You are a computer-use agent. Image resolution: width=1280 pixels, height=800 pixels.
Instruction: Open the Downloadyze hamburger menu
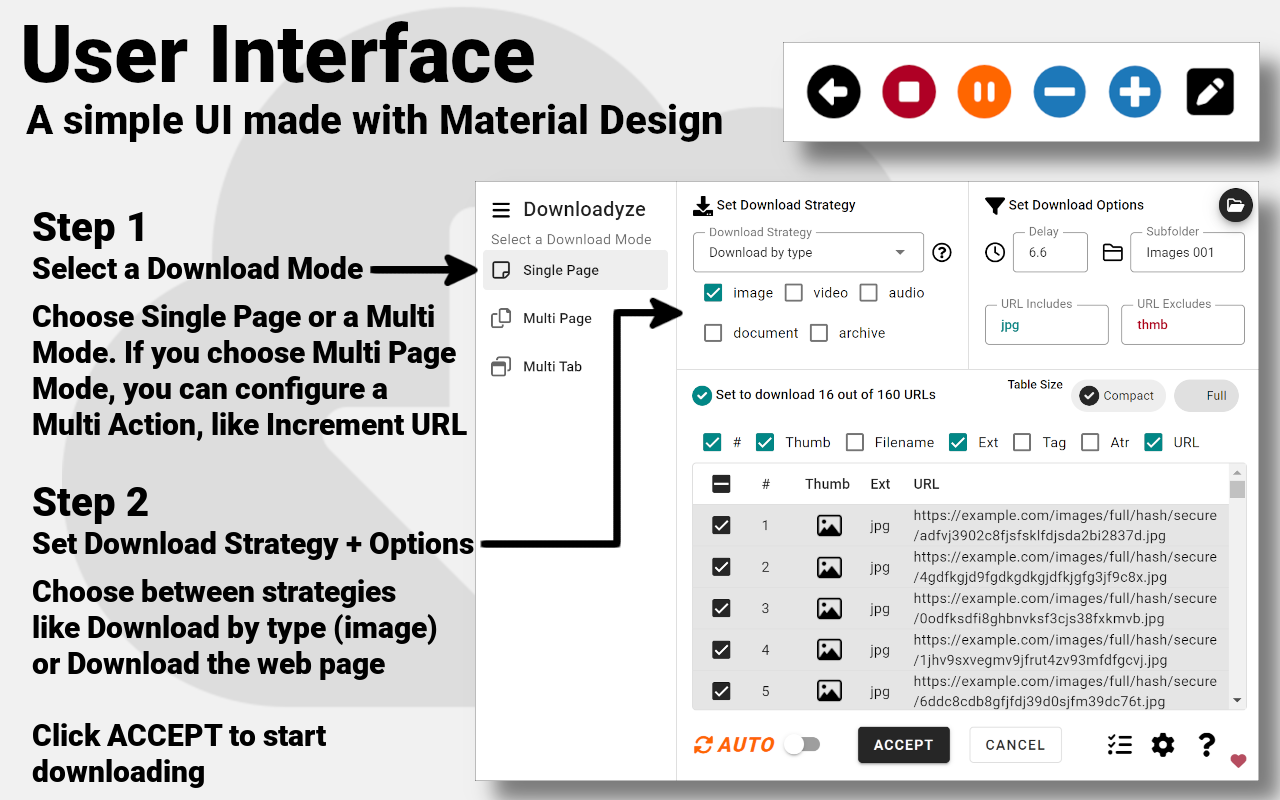[501, 210]
